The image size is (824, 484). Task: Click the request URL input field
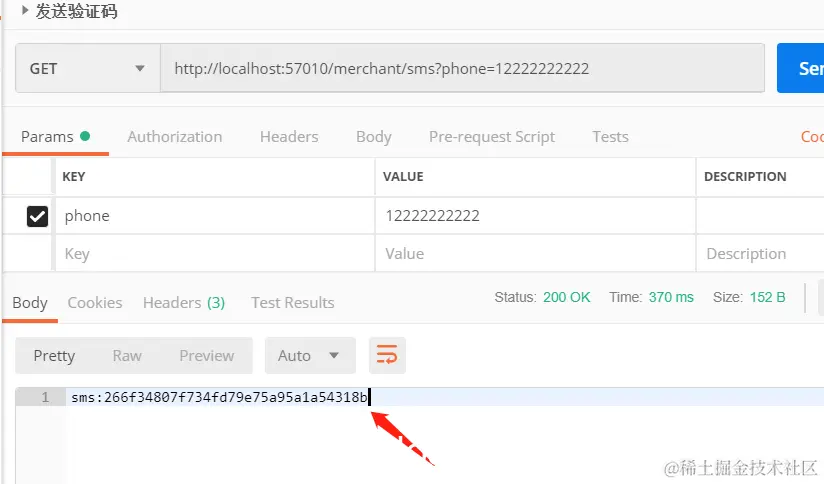coord(462,68)
